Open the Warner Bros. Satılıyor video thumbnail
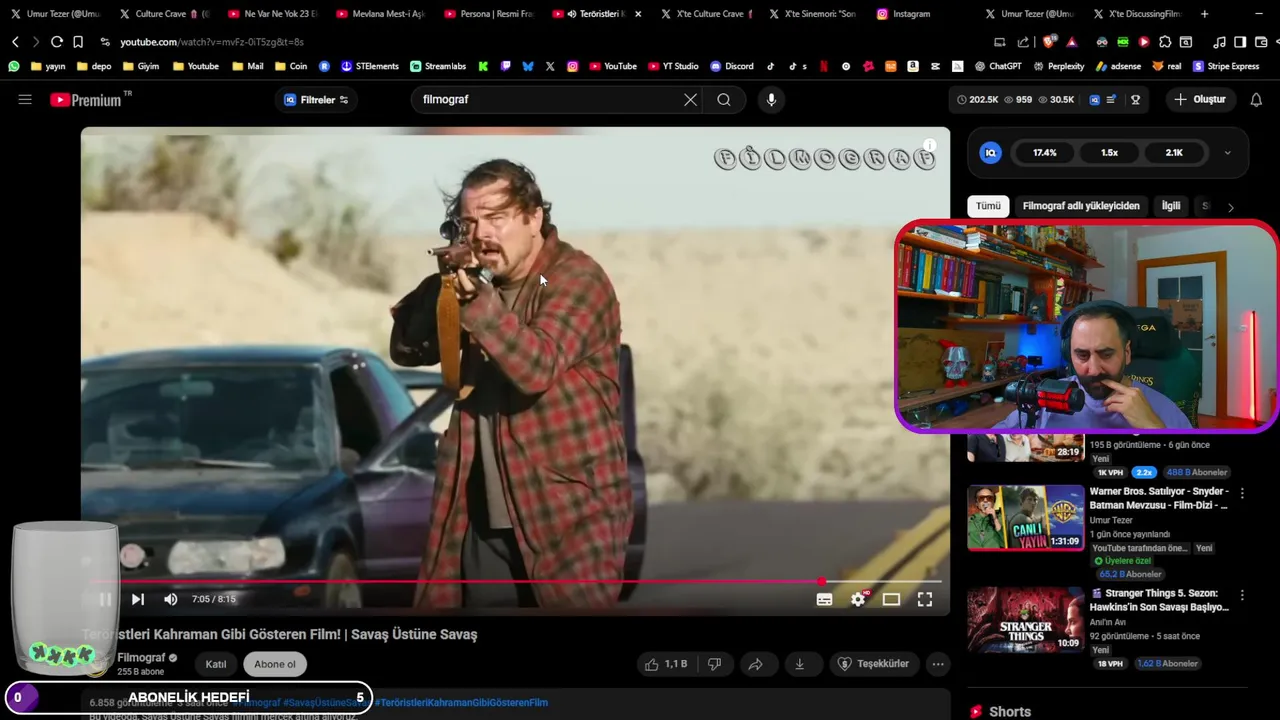 coord(1025,518)
